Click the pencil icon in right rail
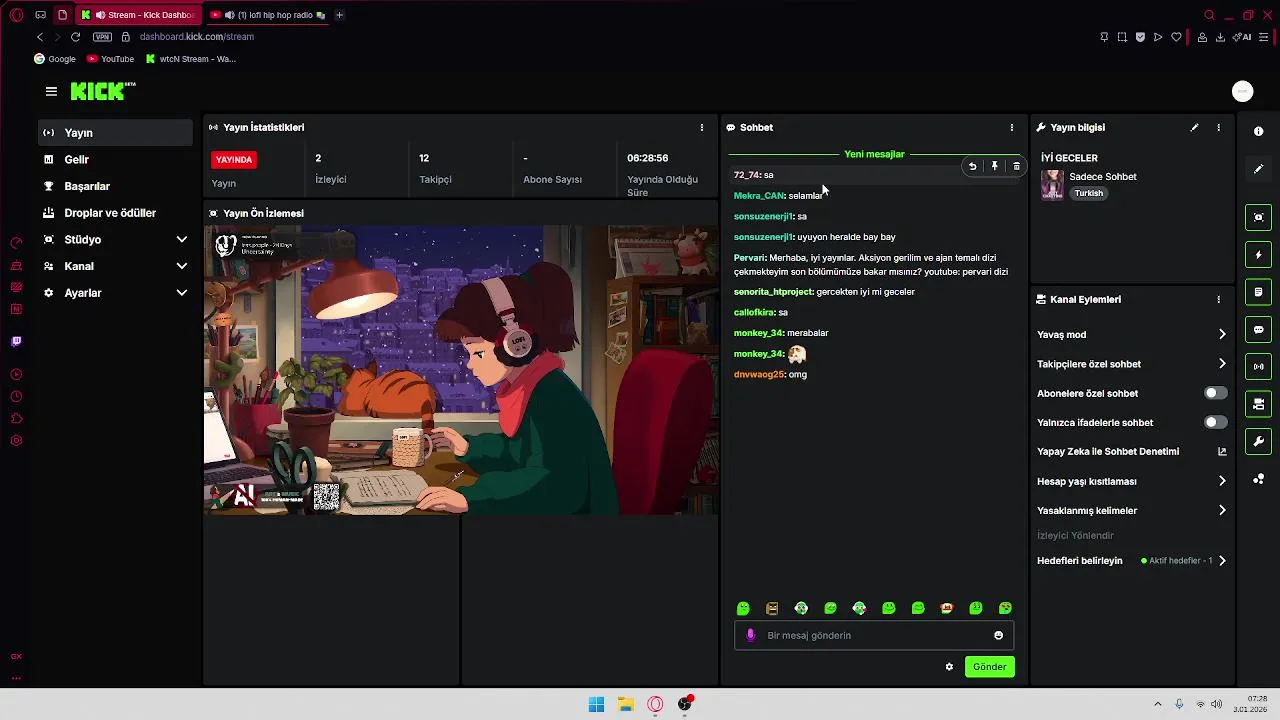The image size is (1280, 720). [1259, 169]
